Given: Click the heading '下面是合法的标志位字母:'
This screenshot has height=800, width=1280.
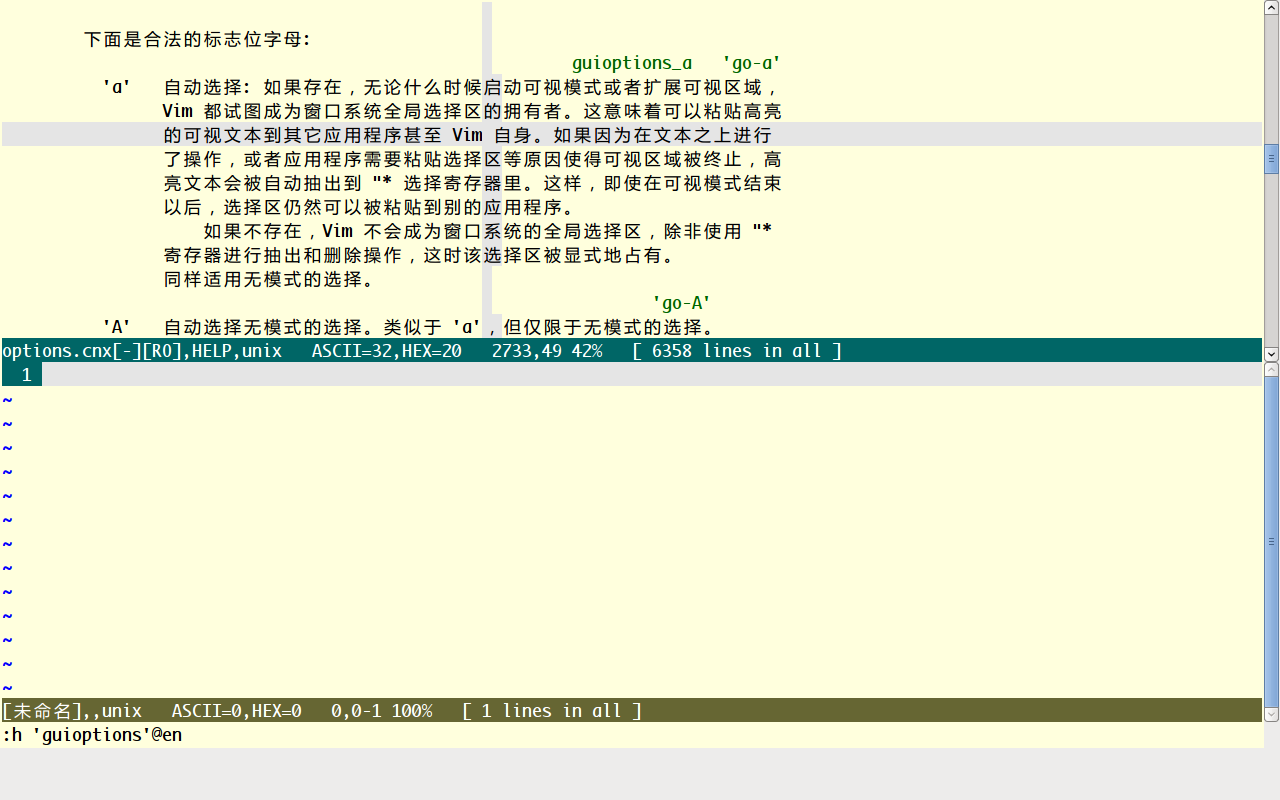Looking at the screenshot, I should (197, 39).
